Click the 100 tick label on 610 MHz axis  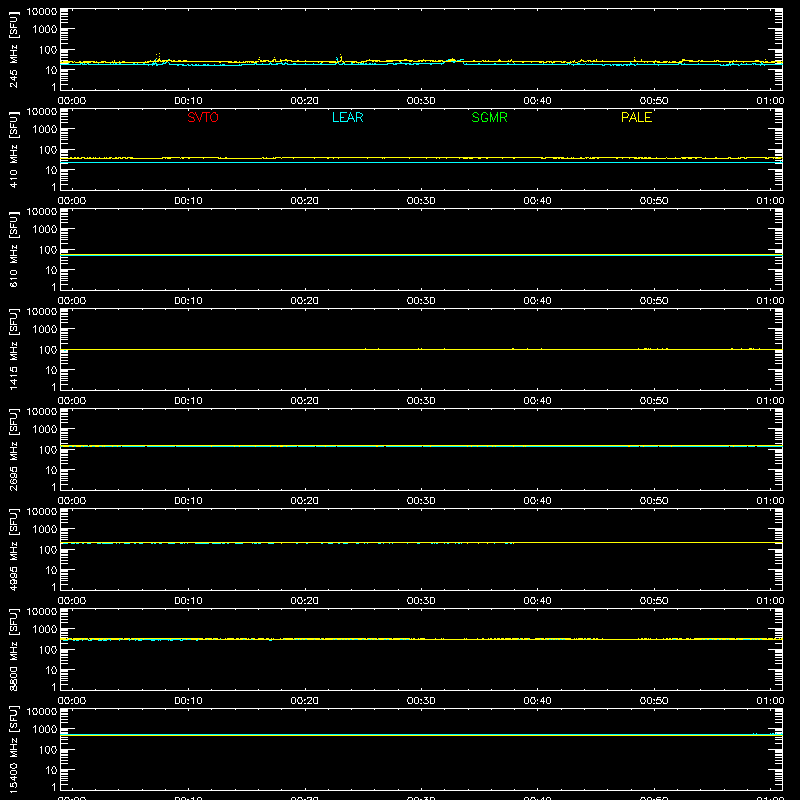[48, 250]
